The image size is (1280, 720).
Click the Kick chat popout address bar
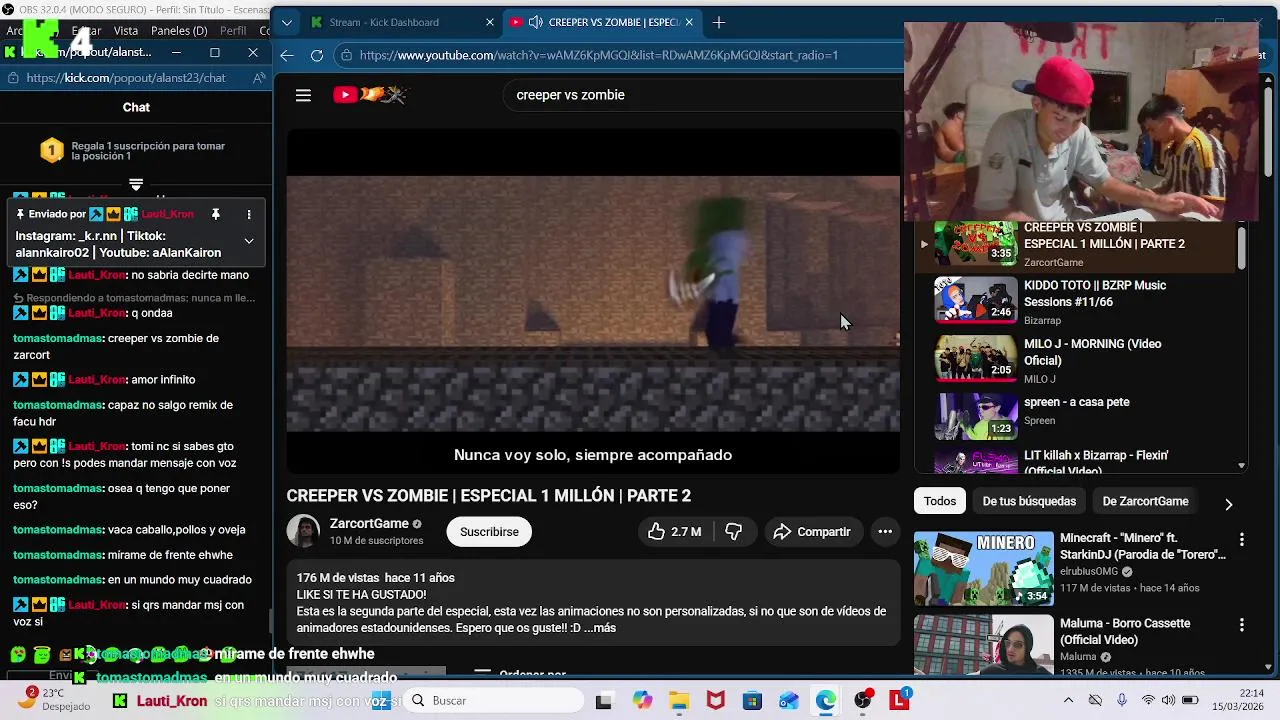pyautogui.click(x=126, y=78)
